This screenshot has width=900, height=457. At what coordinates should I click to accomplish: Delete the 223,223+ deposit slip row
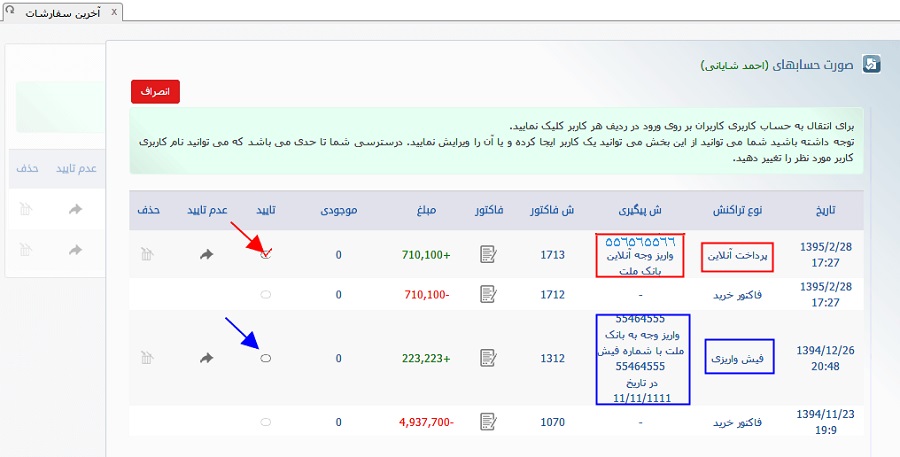(147, 357)
